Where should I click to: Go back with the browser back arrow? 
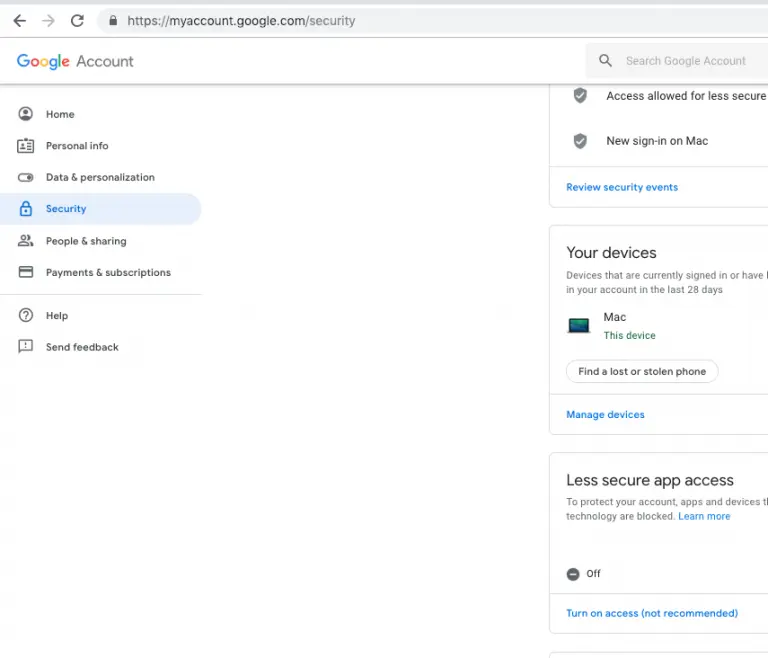[20, 21]
